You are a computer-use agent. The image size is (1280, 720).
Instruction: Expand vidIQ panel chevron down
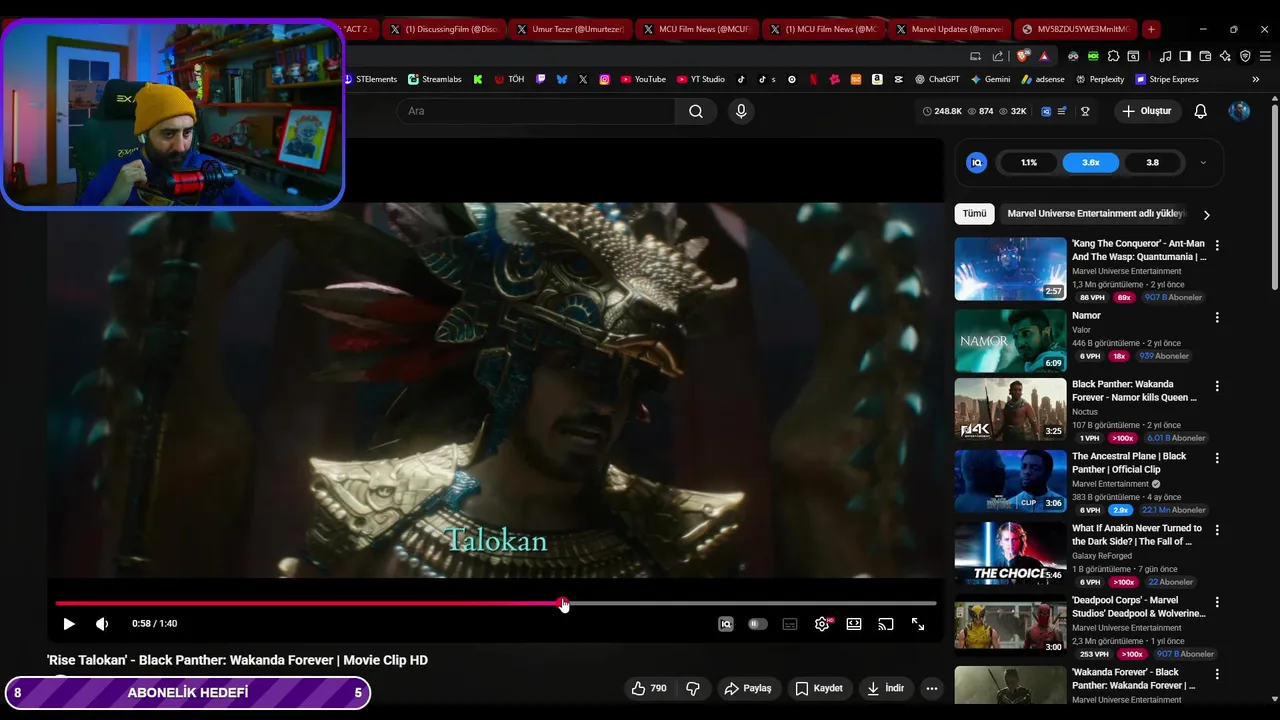tap(1203, 162)
